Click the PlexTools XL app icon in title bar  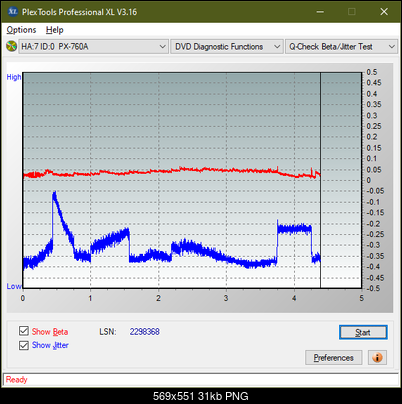pyautogui.click(x=13, y=12)
